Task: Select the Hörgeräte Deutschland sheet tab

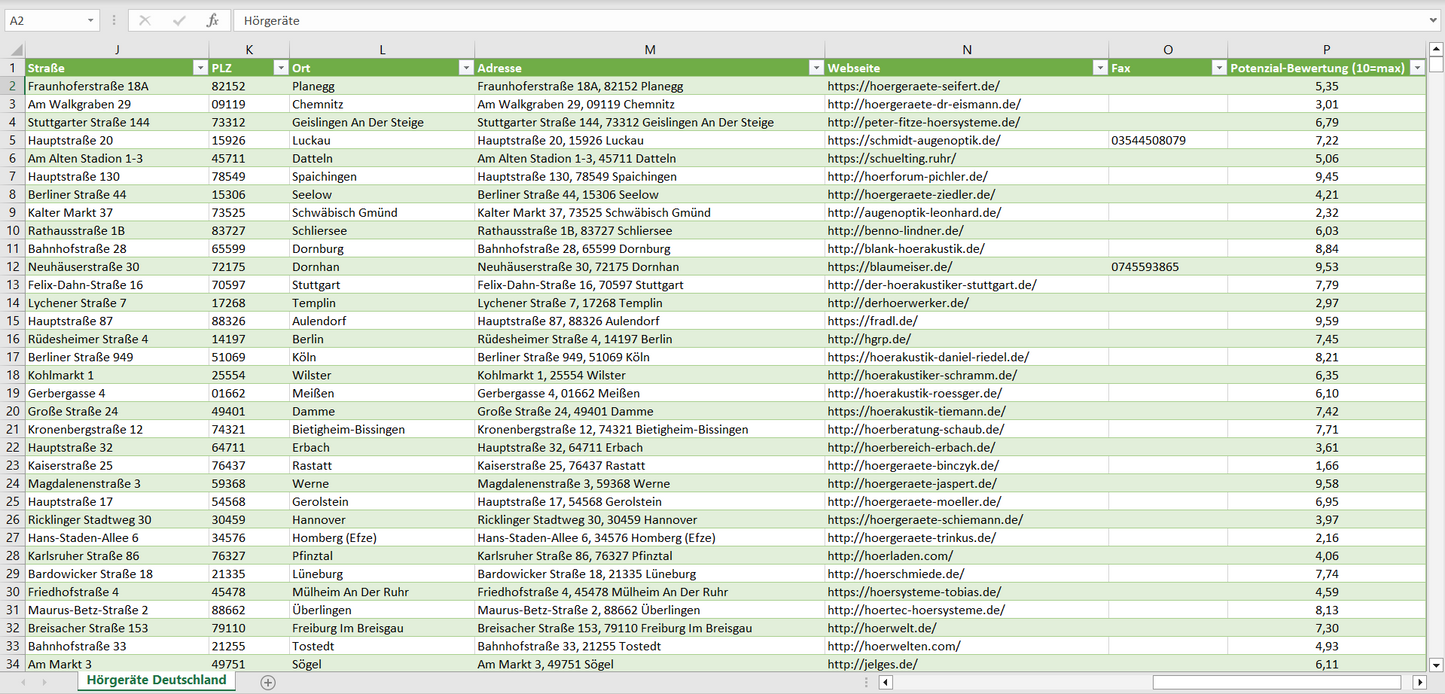Action: pos(156,680)
